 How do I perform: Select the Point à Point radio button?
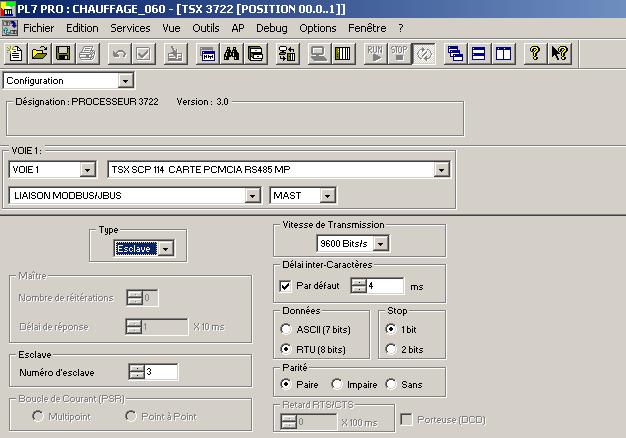point(131,416)
